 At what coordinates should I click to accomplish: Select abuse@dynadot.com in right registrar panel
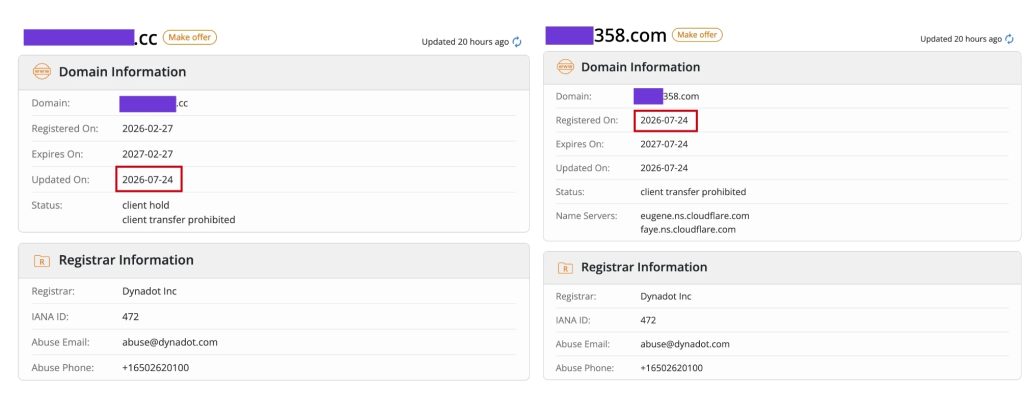pyautogui.click(x=685, y=344)
